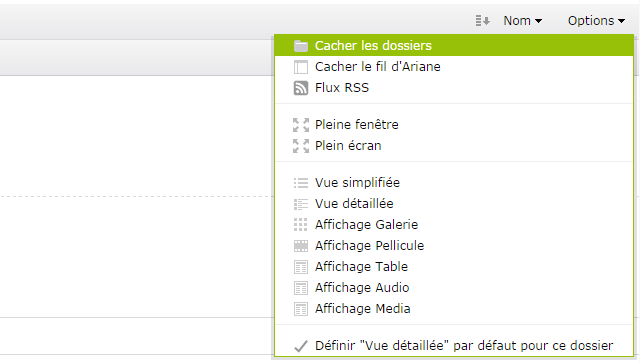Click the grid icon for Affichage Galerie
The image size is (640, 362).
(301, 224)
